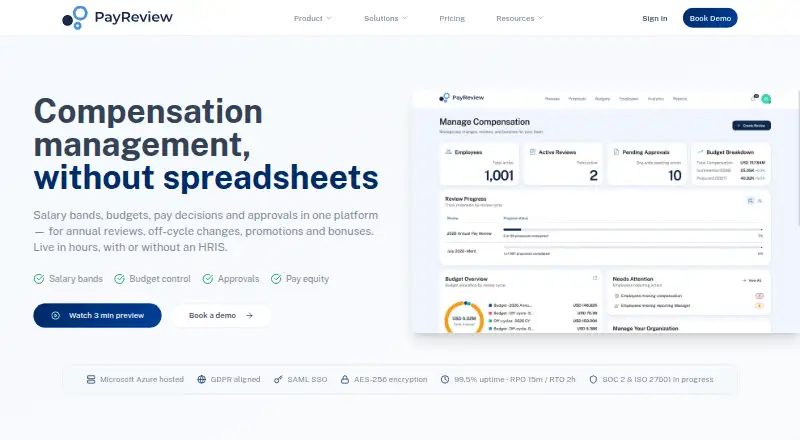Open the Resources dropdown menu
Image resolution: width=800 pixels, height=440 pixels.
tap(519, 18)
